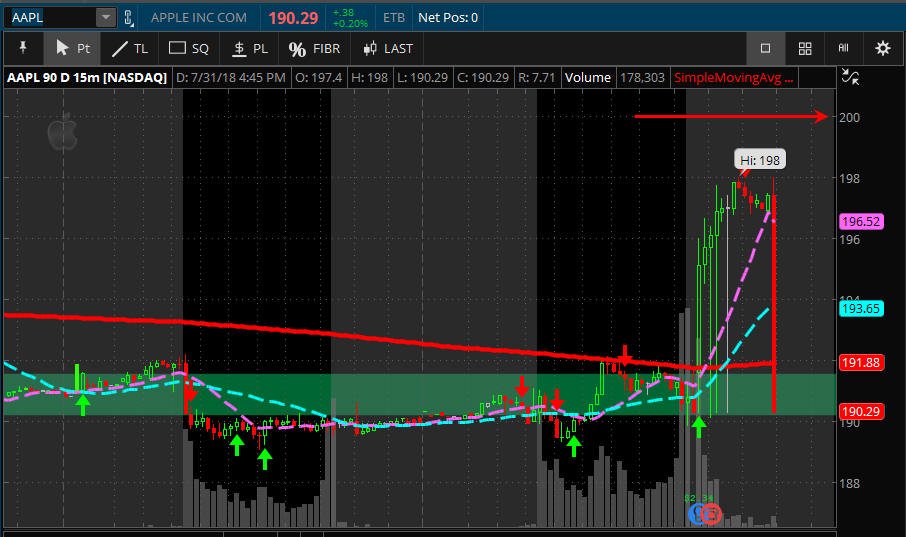Click the All toolbar icon
The image size is (906, 537).
tap(844, 48)
